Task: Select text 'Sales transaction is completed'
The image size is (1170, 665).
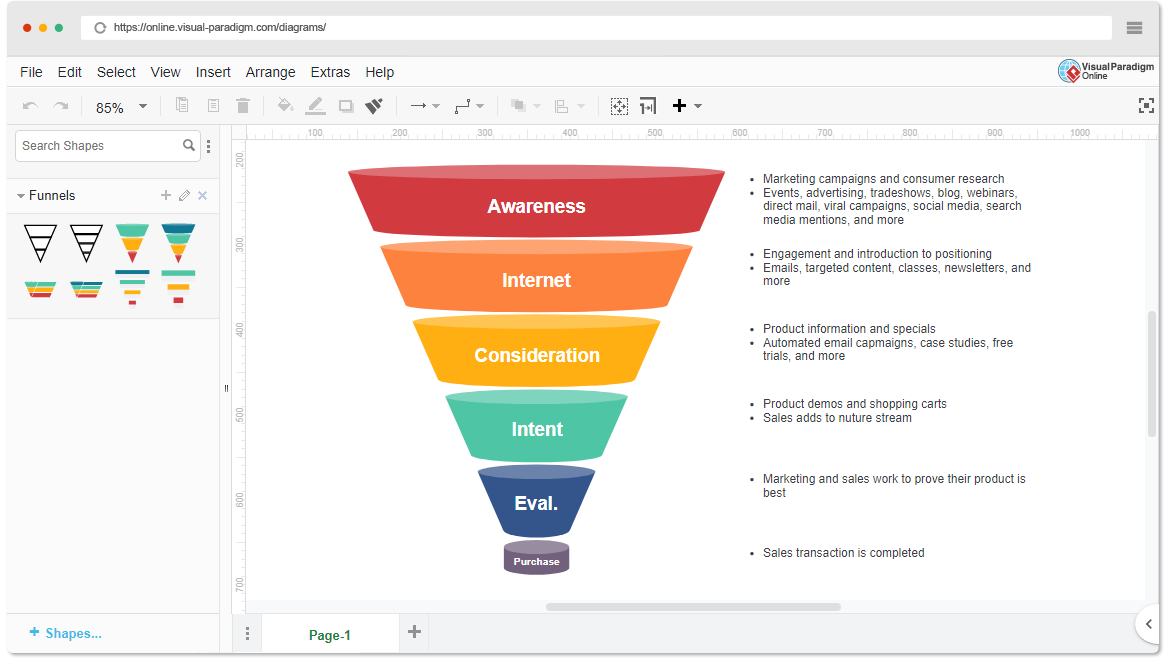Action: (x=843, y=553)
